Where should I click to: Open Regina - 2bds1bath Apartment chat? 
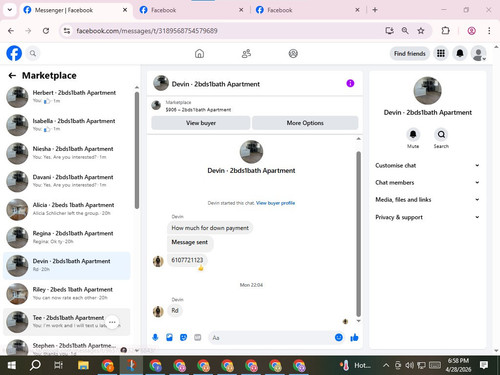tap(67, 237)
